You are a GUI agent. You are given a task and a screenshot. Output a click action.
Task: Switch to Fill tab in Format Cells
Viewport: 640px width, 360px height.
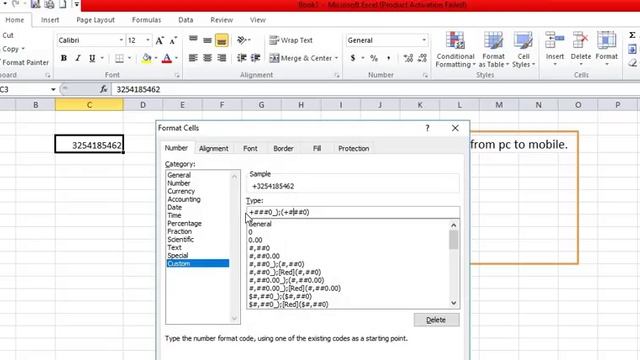(x=317, y=149)
